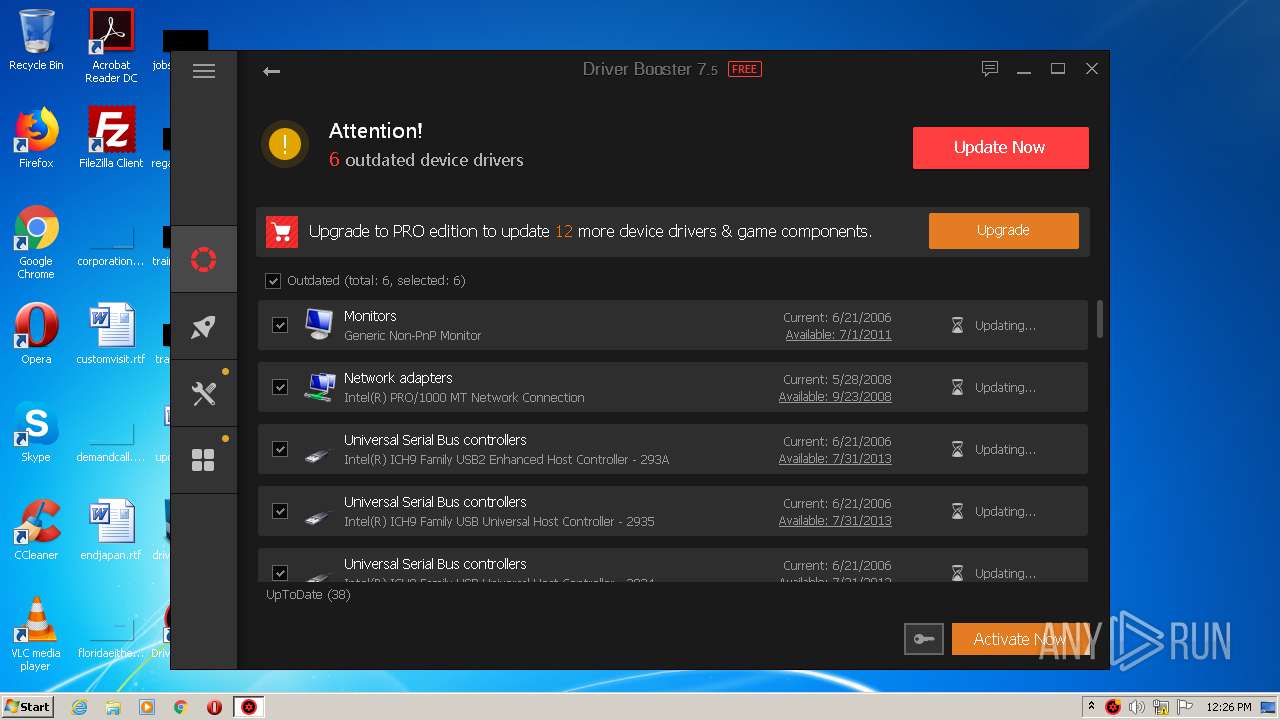The height and width of the screenshot is (720, 1280).
Task: Click hourglass icon in Monitors row
Action: [x=957, y=326]
